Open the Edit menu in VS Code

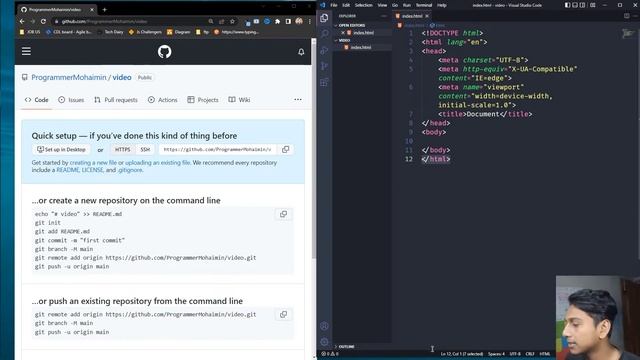(346, 5)
